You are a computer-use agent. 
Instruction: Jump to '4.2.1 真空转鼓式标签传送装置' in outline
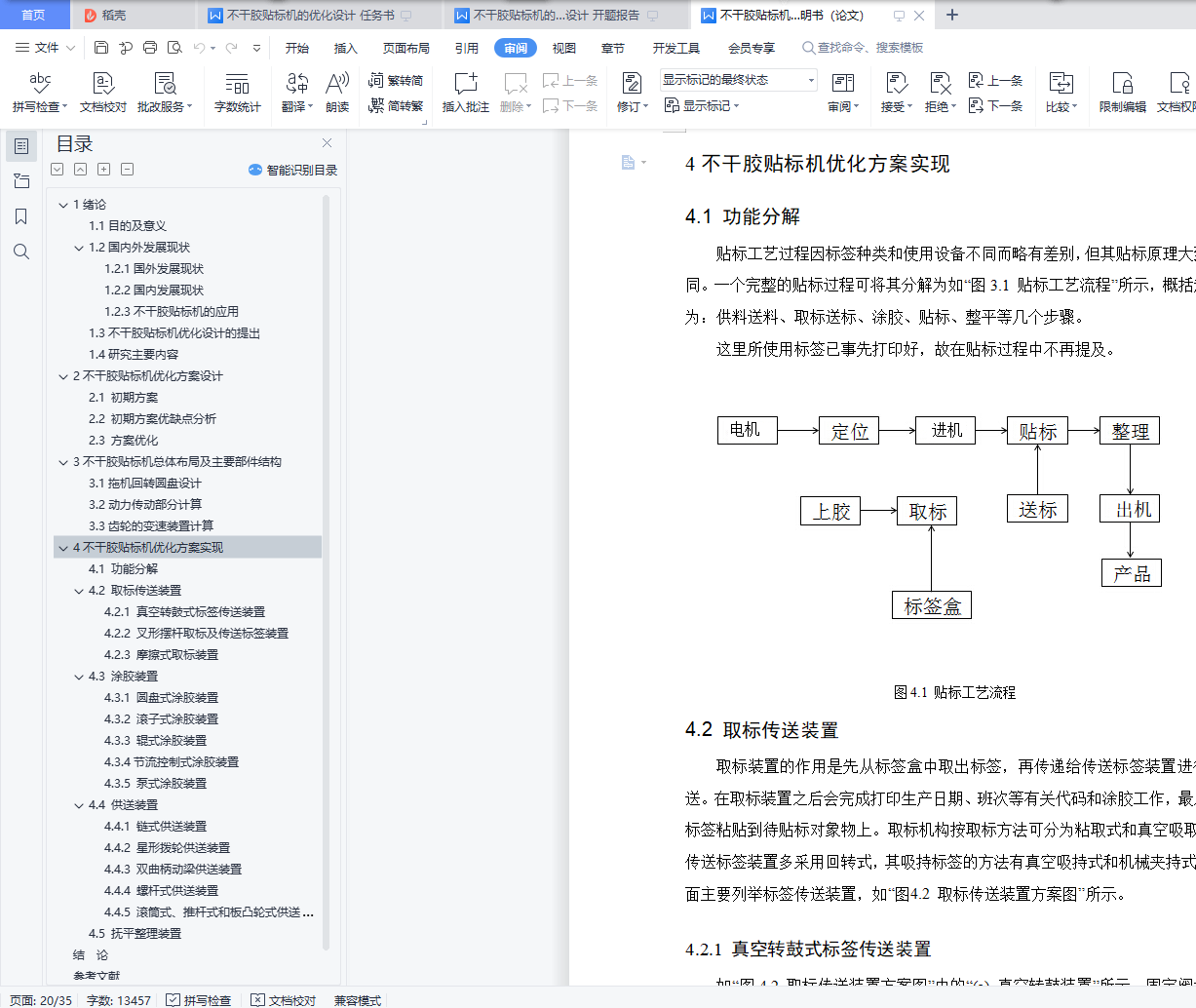[x=185, y=612]
